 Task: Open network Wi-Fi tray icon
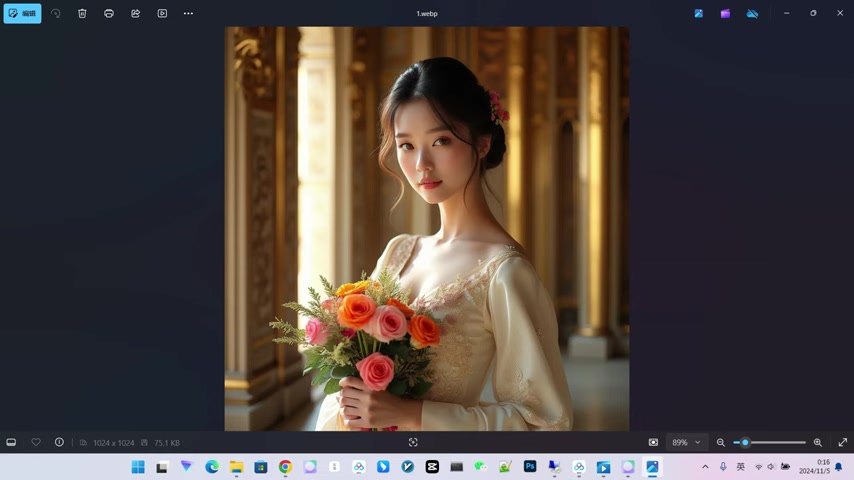(758, 467)
